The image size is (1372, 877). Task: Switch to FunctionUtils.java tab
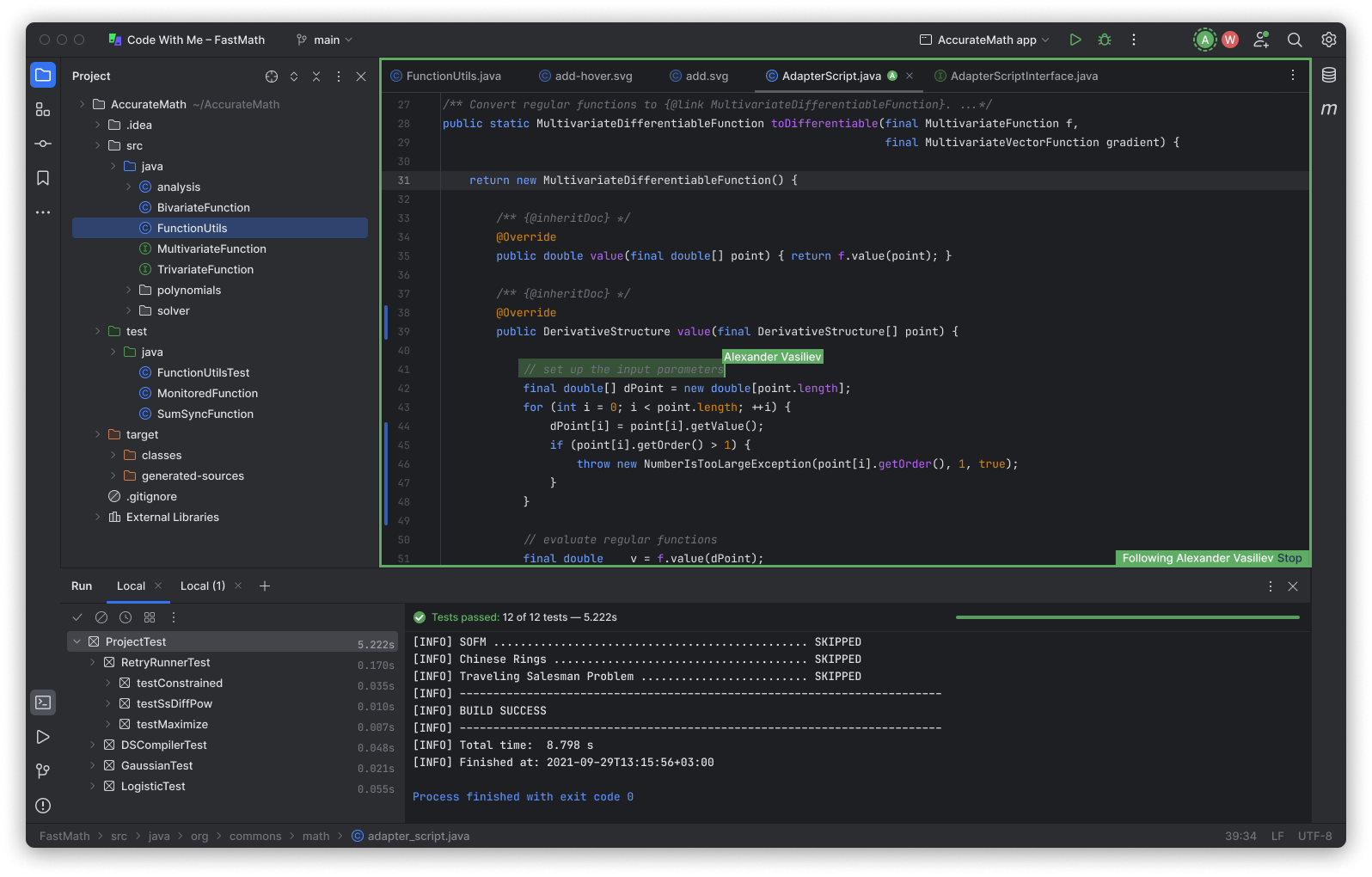click(x=445, y=76)
